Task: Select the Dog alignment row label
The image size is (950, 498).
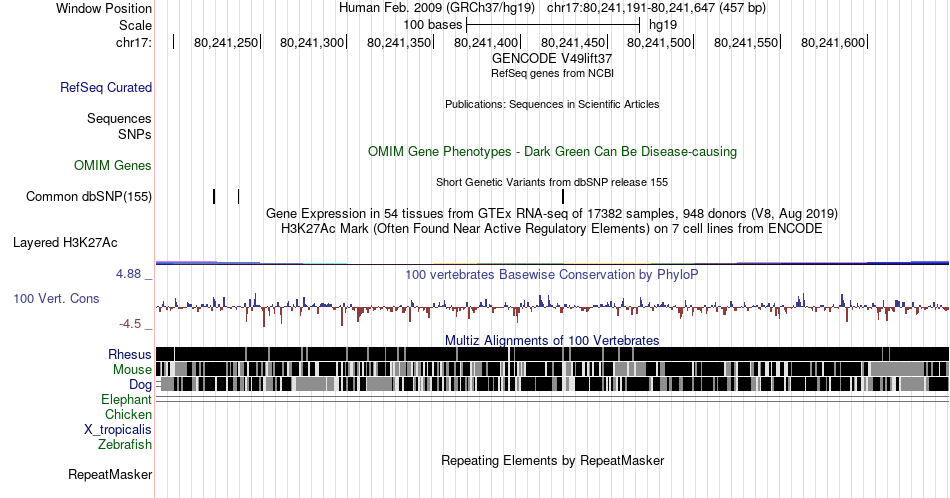Action: click(140, 384)
